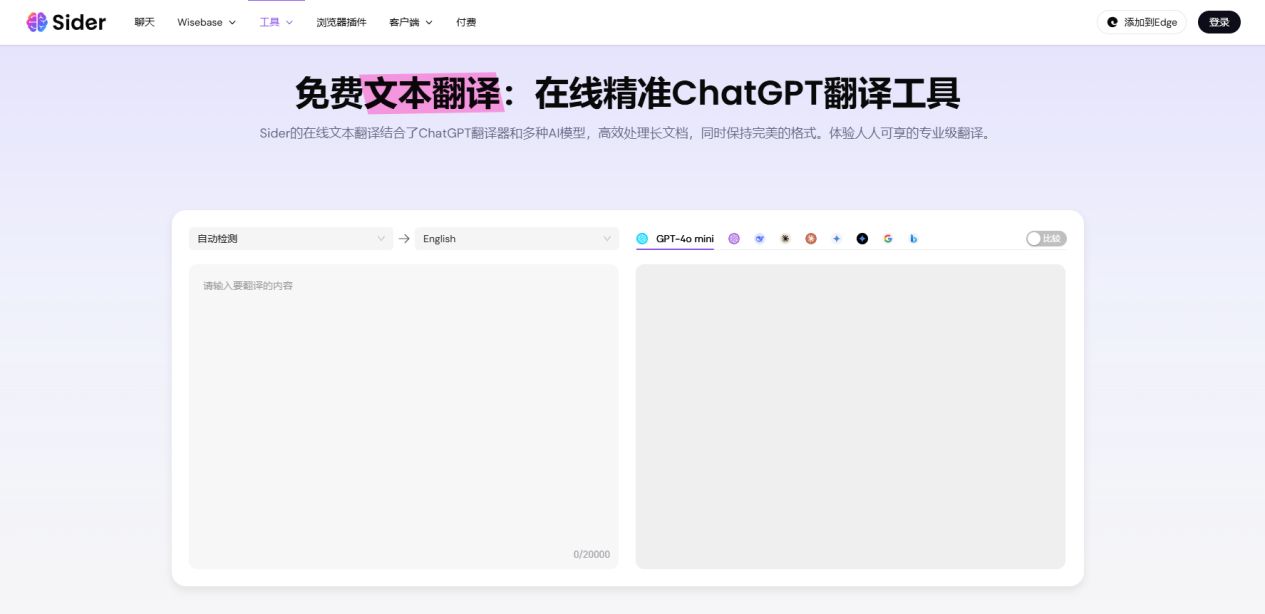The height and width of the screenshot is (614, 1265).
Task: Expand the 工具 menu
Action: 276,22
